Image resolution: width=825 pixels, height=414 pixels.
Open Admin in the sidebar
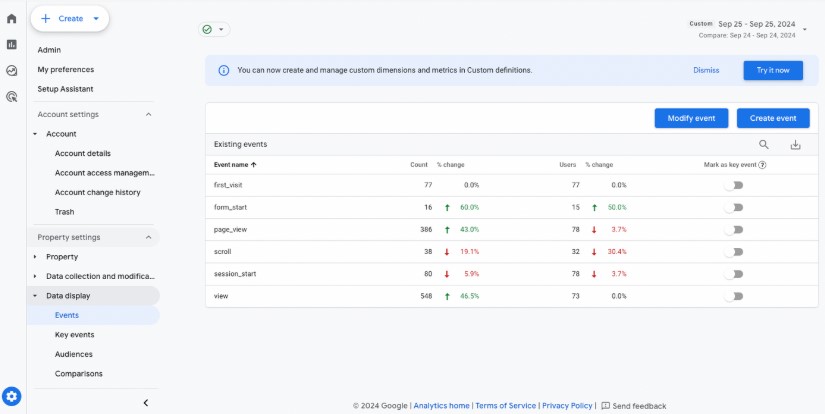pyautogui.click(x=49, y=50)
